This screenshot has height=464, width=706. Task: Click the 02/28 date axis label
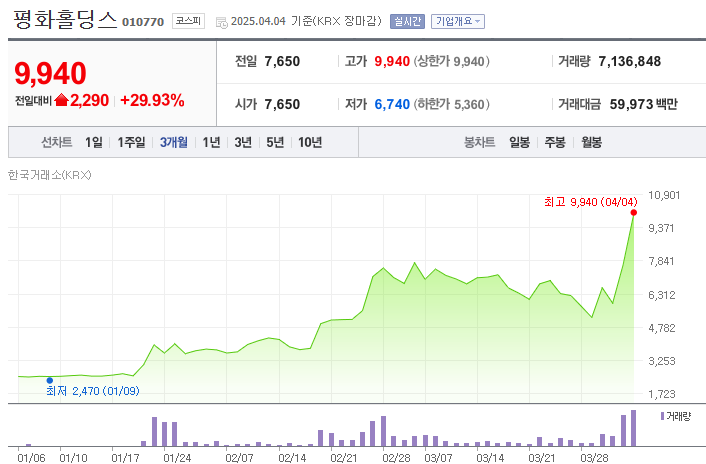point(396,458)
